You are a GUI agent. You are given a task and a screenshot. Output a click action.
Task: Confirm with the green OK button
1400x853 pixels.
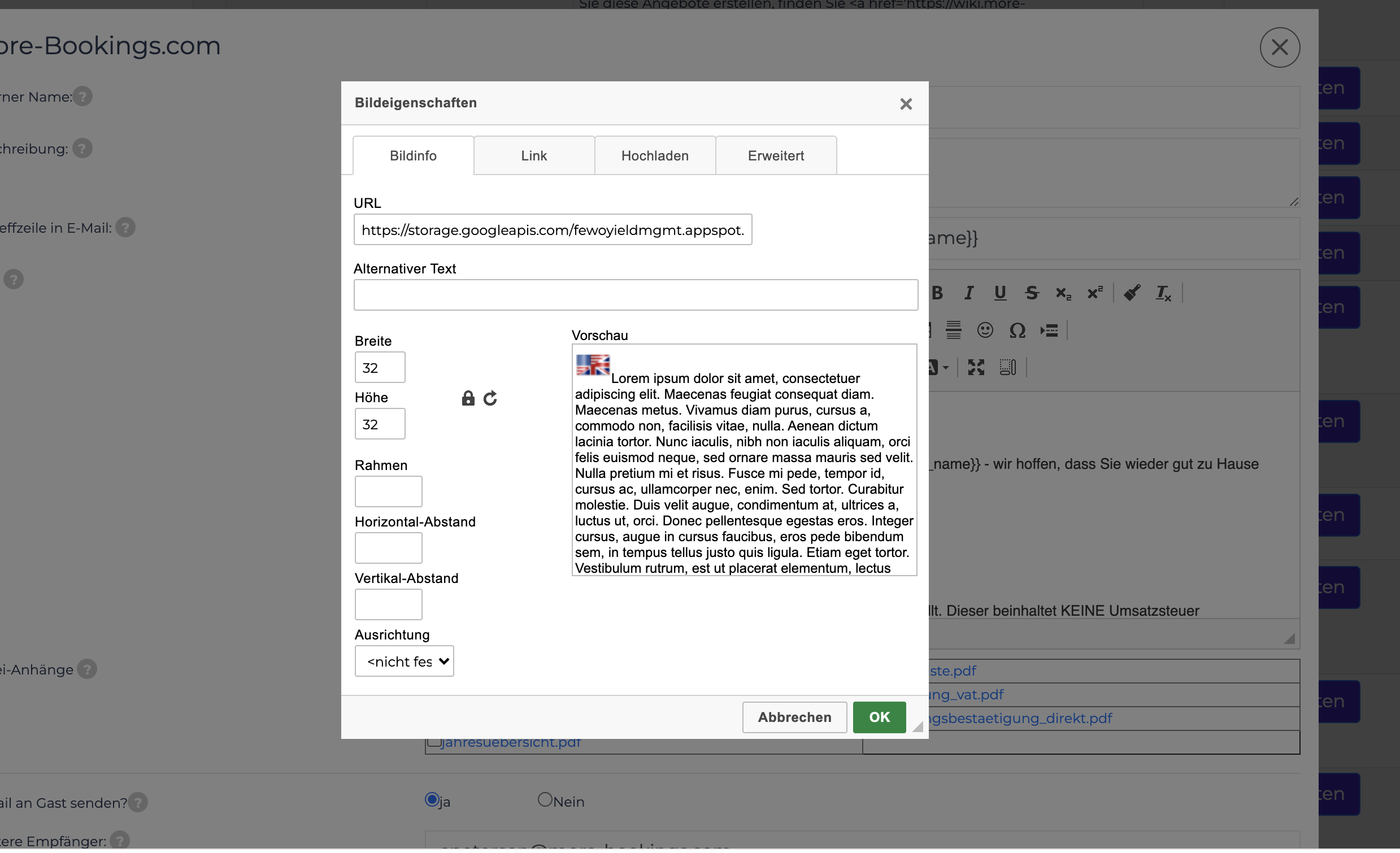(879, 717)
